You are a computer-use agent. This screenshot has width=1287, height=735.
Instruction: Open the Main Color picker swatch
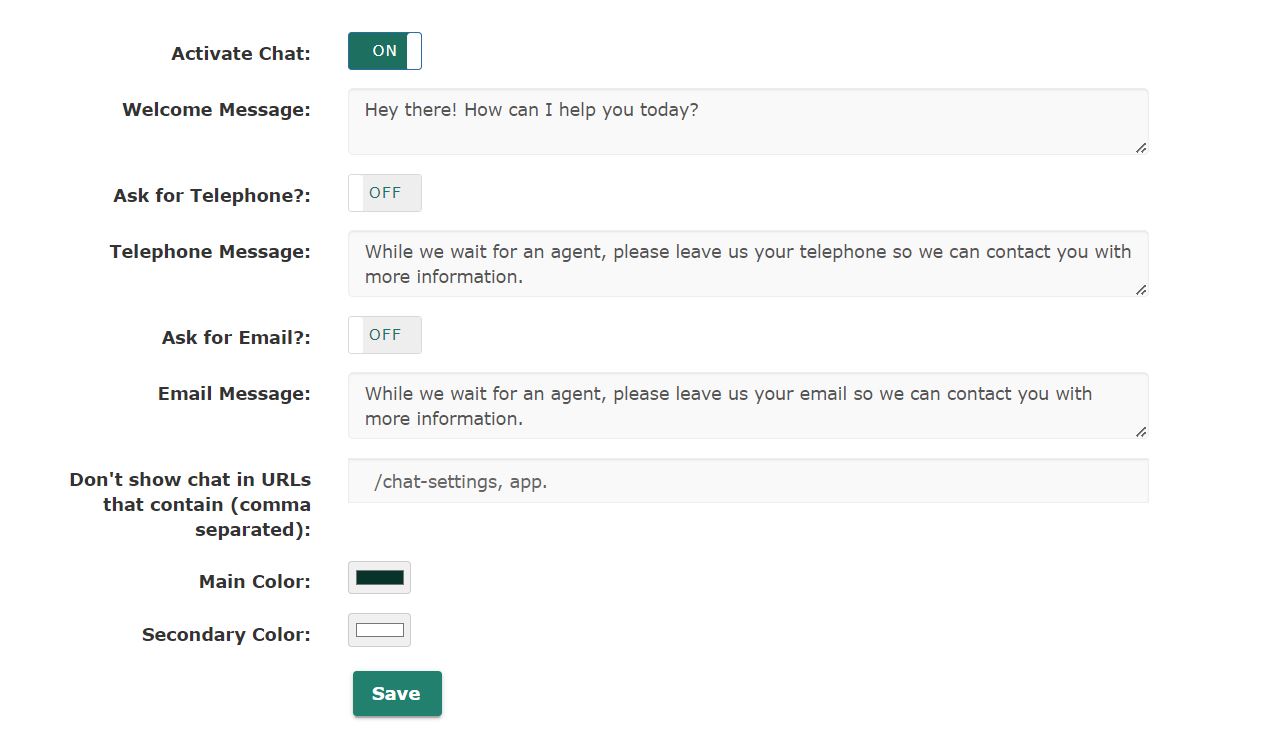[x=380, y=577]
